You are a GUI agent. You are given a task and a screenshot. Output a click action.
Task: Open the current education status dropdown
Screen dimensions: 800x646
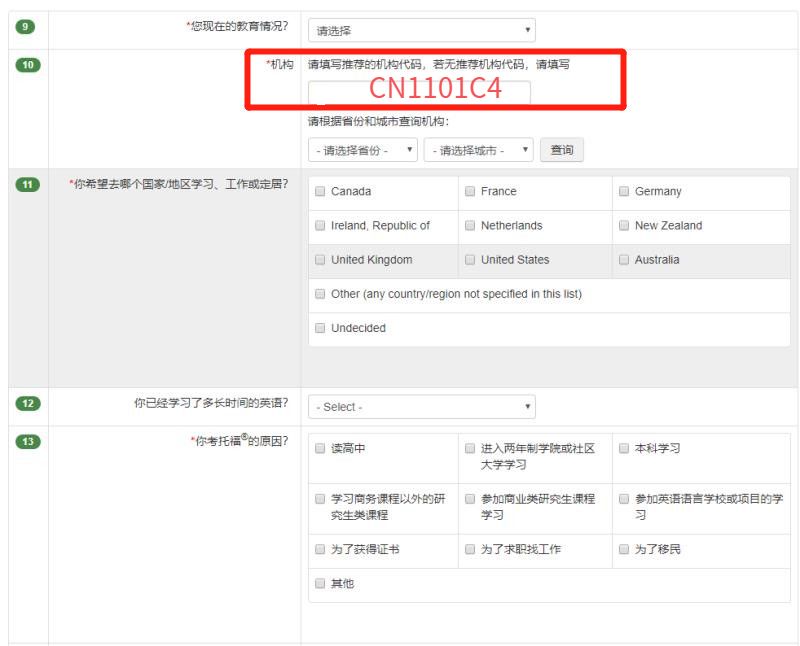pyautogui.click(x=422, y=31)
